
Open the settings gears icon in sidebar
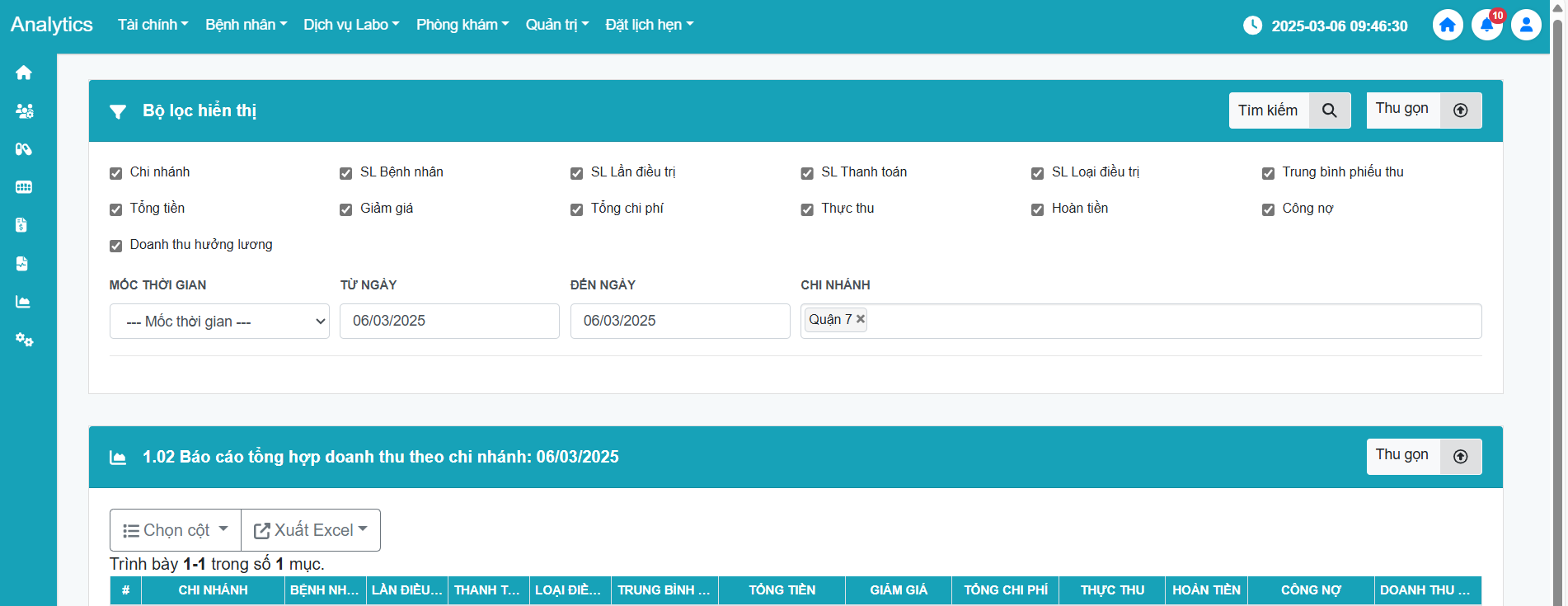pyautogui.click(x=24, y=340)
